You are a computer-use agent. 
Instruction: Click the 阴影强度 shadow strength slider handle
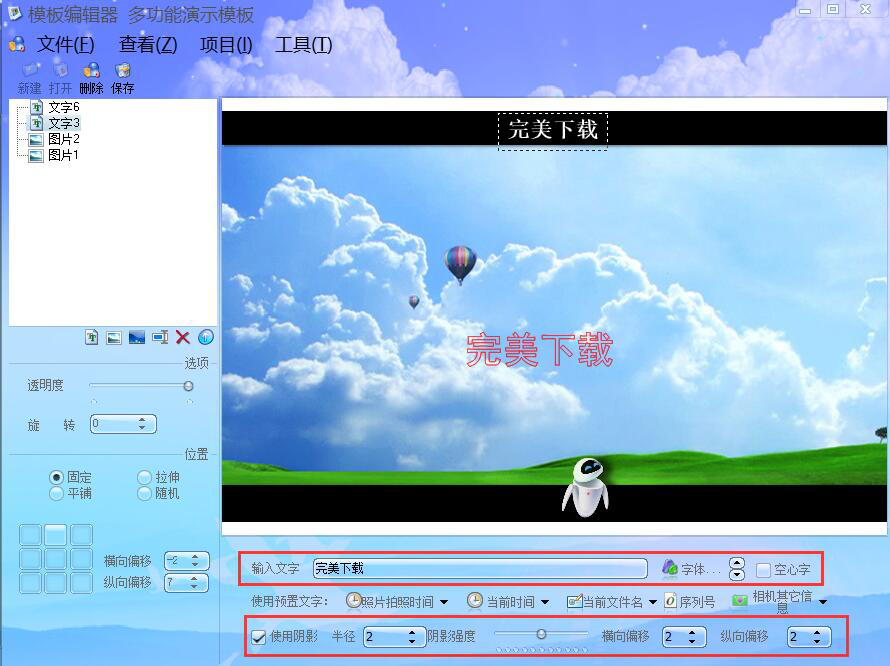[x=541, y=634]
